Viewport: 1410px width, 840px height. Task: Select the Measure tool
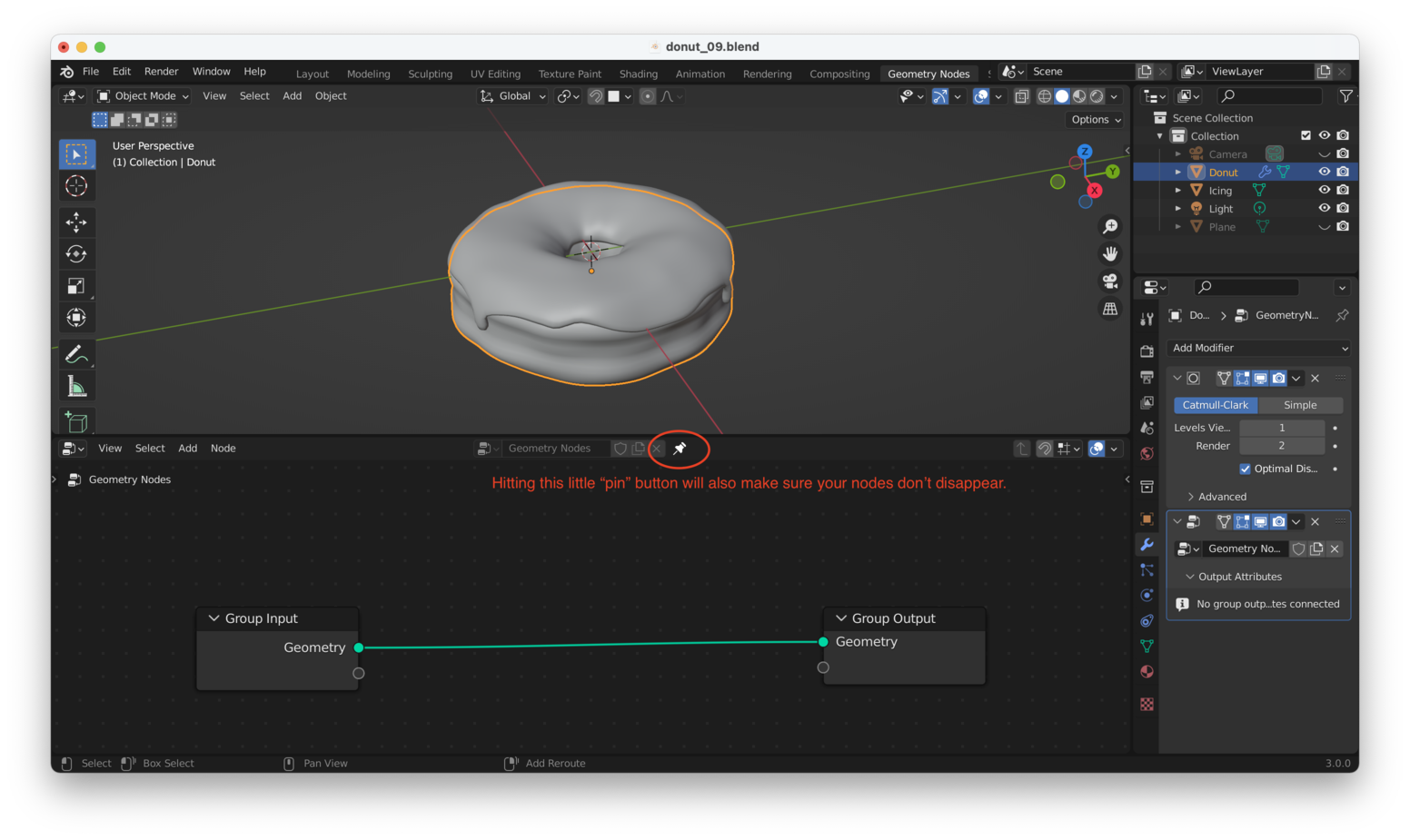point(76,388)
